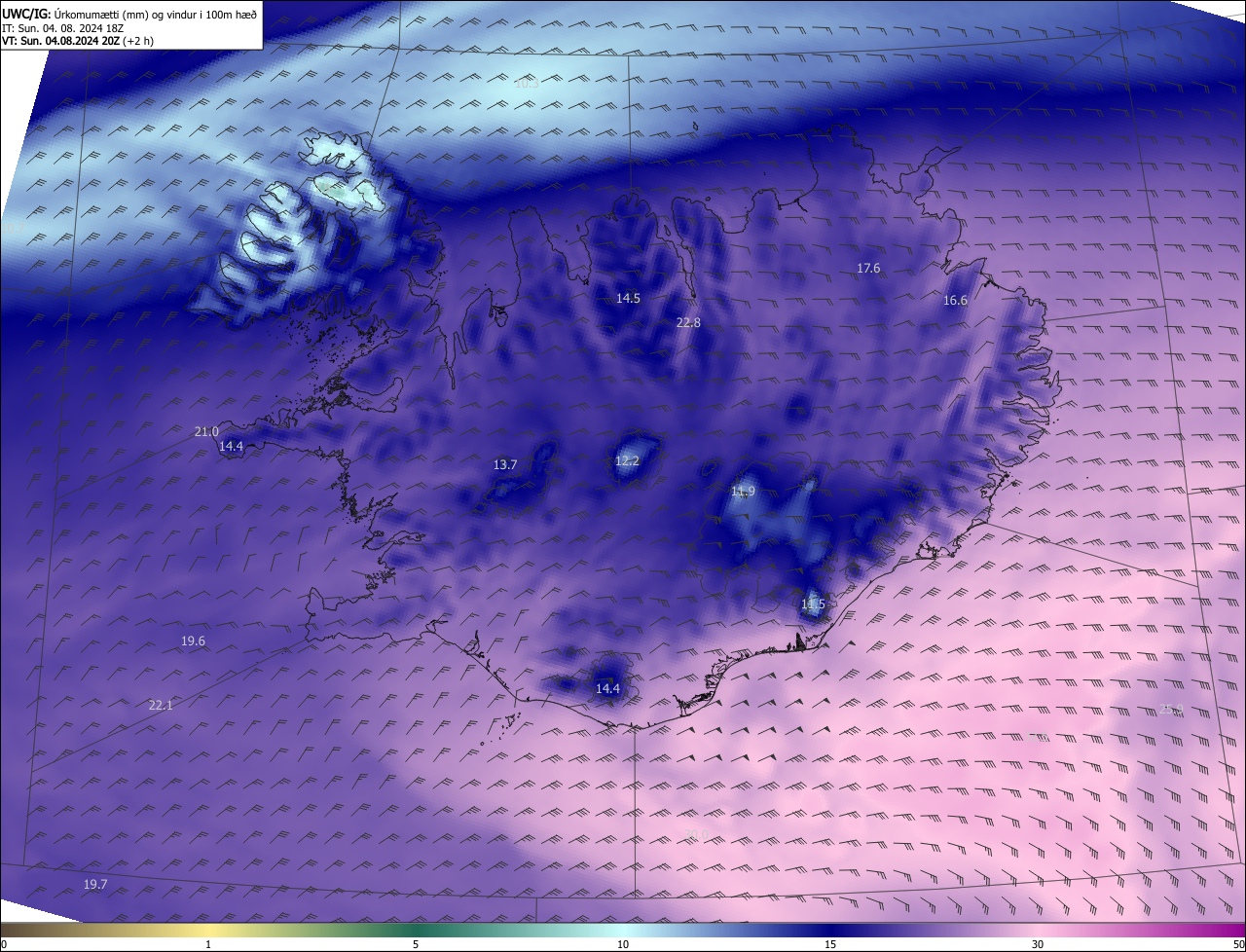Click the 22.1 value label

click(x=161, y=705)
